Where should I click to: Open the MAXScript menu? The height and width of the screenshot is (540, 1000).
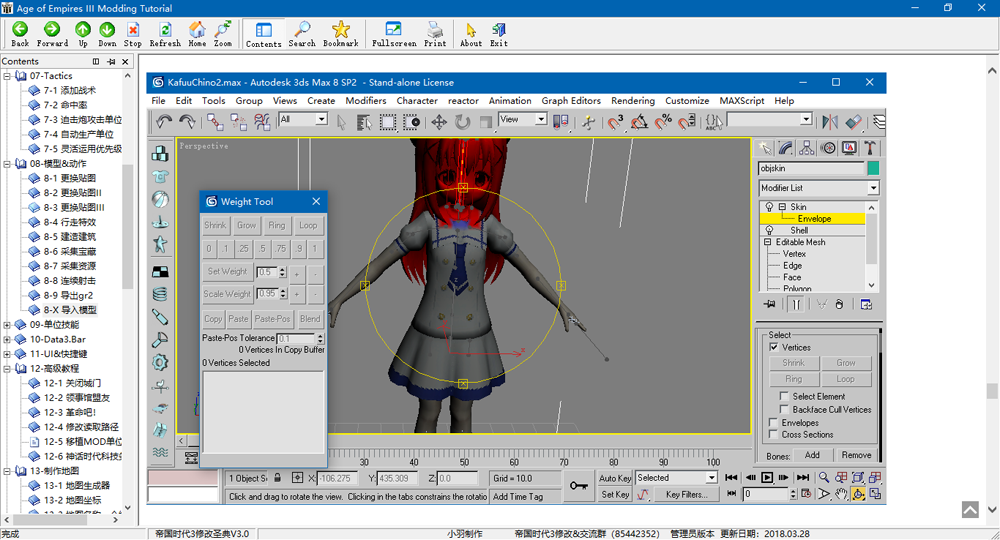click(742, 101)
